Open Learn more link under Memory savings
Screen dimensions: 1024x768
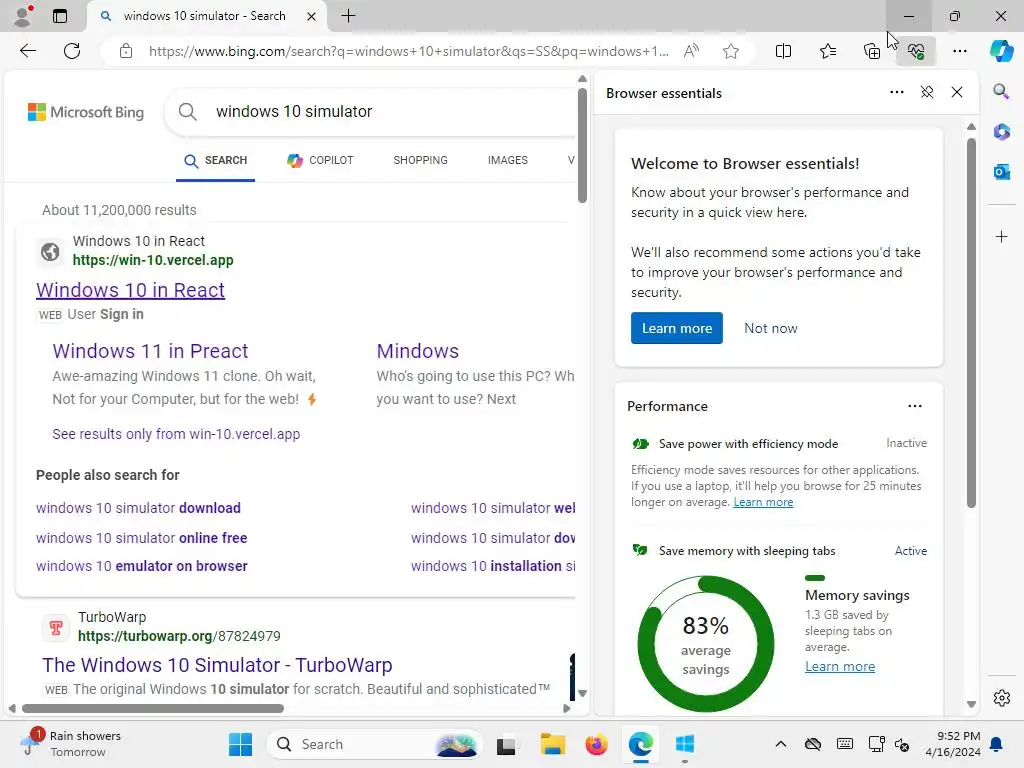tap(840, 666)
